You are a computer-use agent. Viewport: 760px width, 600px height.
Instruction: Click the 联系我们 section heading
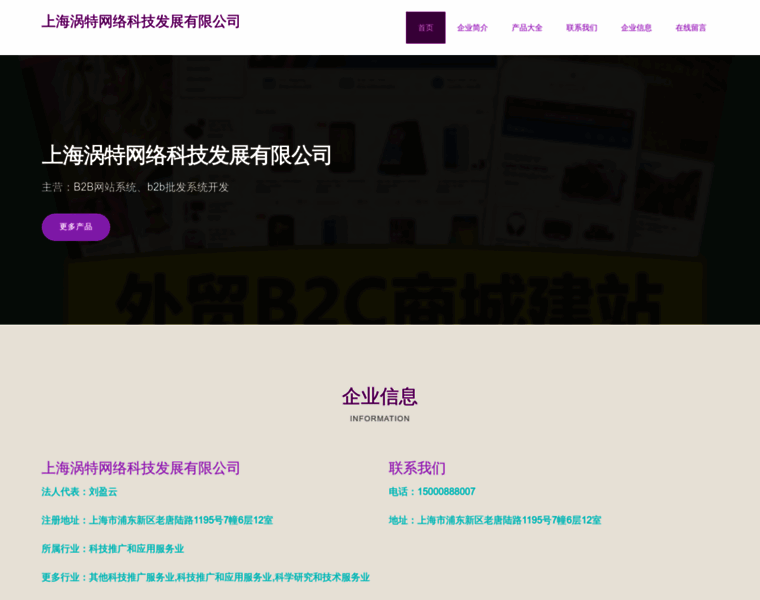417,468
